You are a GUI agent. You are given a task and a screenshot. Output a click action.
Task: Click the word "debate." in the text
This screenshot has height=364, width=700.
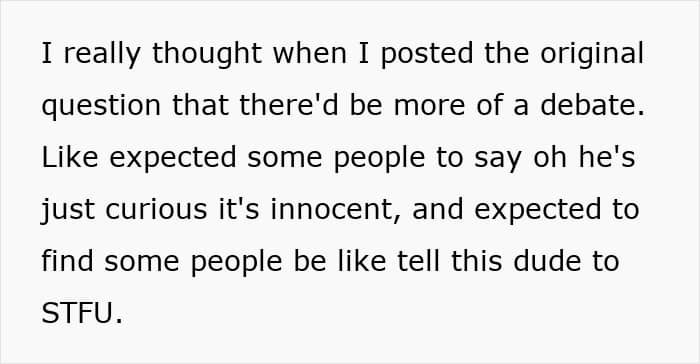click(x=592, y=105)
